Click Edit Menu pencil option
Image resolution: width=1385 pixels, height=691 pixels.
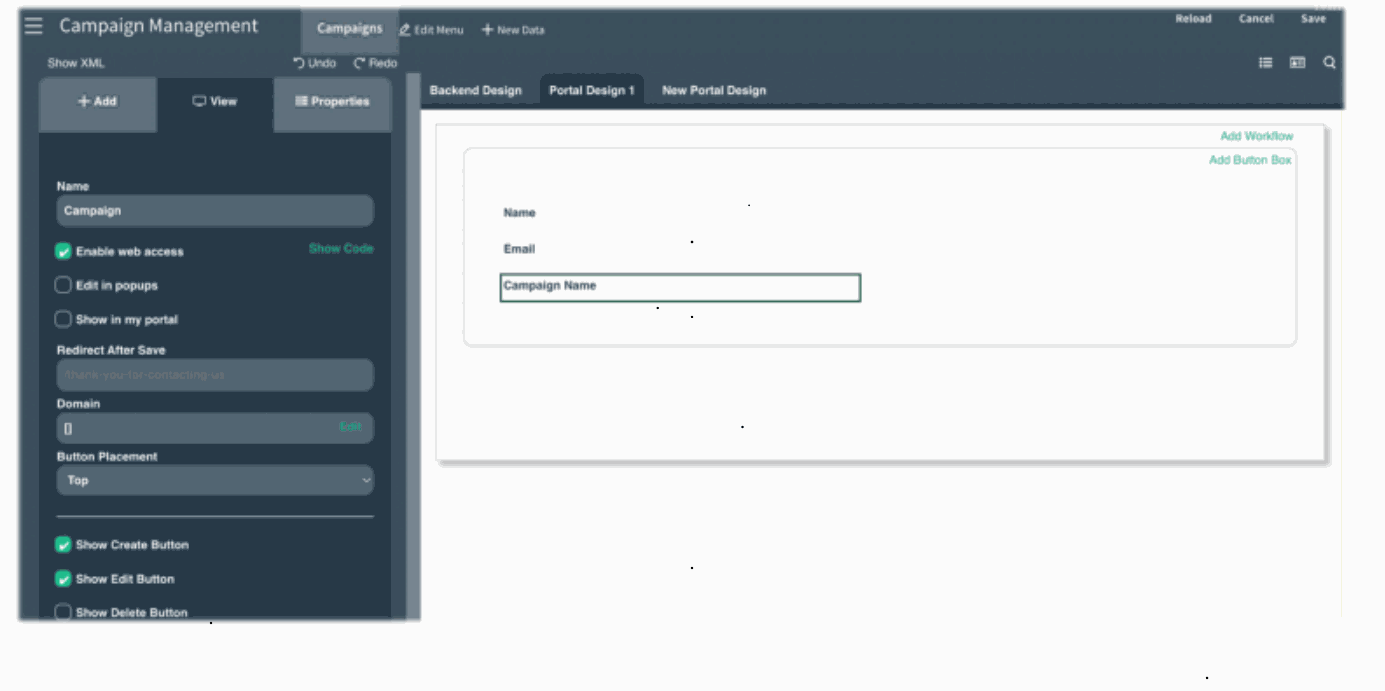tap(432, 30)
